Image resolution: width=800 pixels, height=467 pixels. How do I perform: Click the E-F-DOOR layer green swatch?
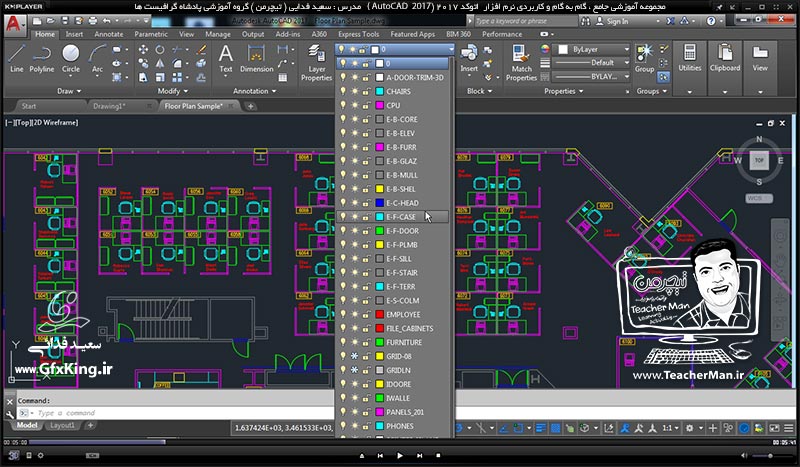pyautogui.click(x=380, y=231)
